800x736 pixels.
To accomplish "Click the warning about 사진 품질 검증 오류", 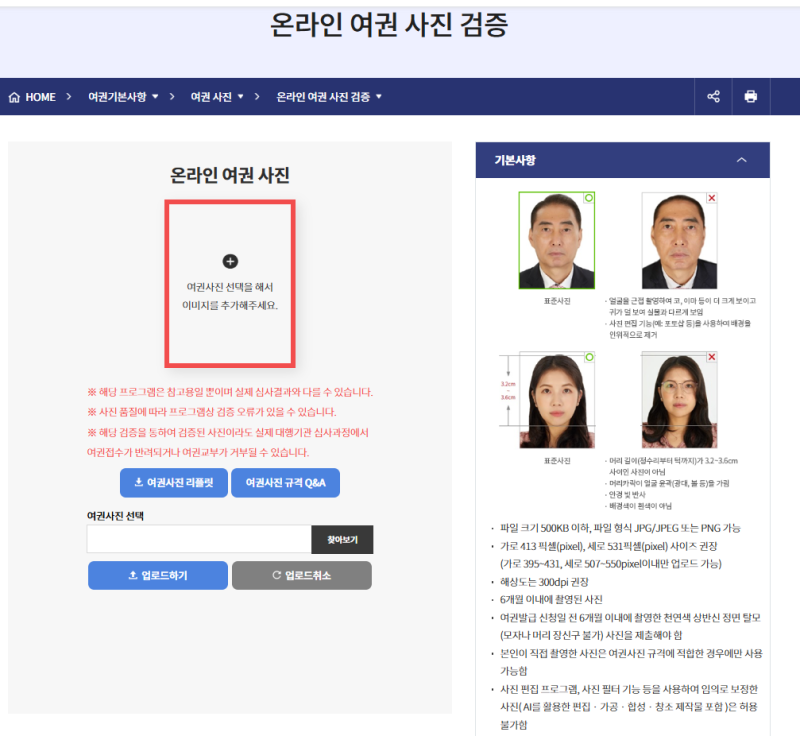I will [x=212, y=412].
